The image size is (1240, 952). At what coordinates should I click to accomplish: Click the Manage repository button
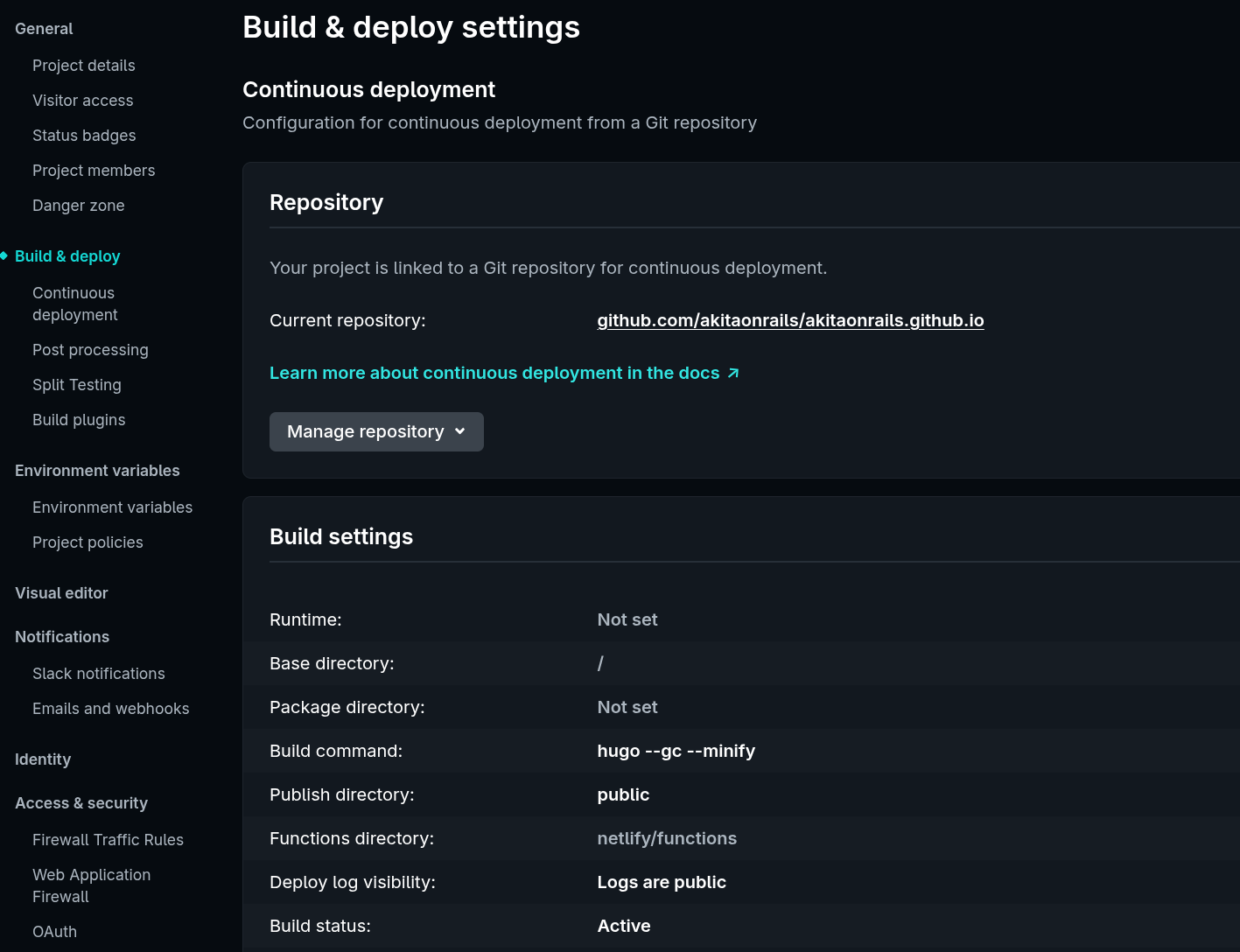[x=376, y=431]
